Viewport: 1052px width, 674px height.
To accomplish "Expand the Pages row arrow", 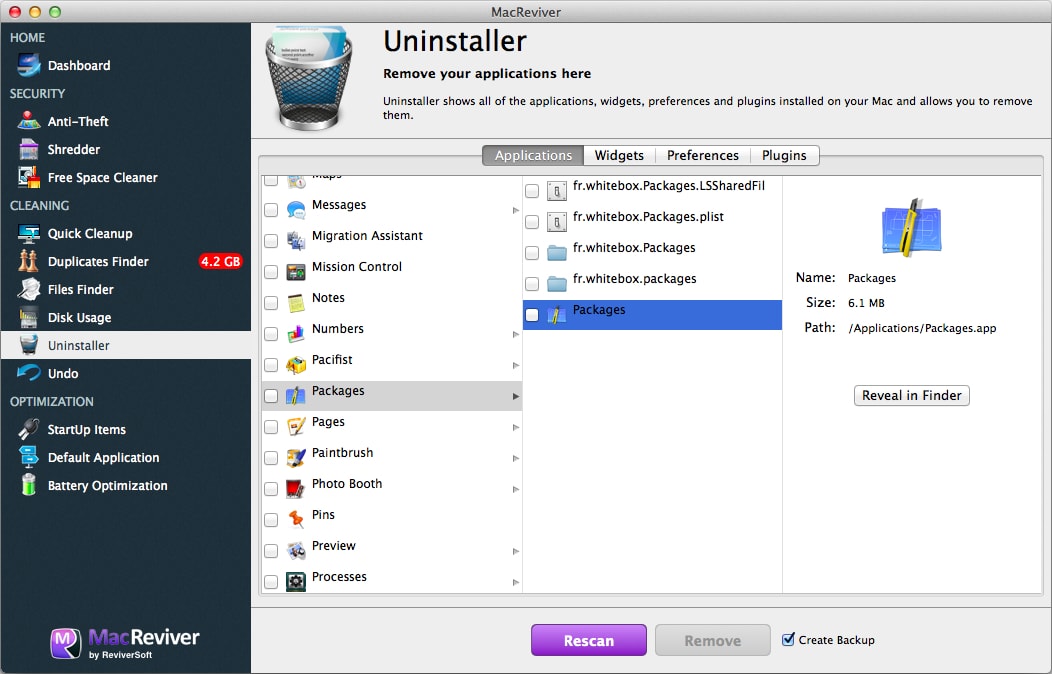I will [x=515, y=427].
